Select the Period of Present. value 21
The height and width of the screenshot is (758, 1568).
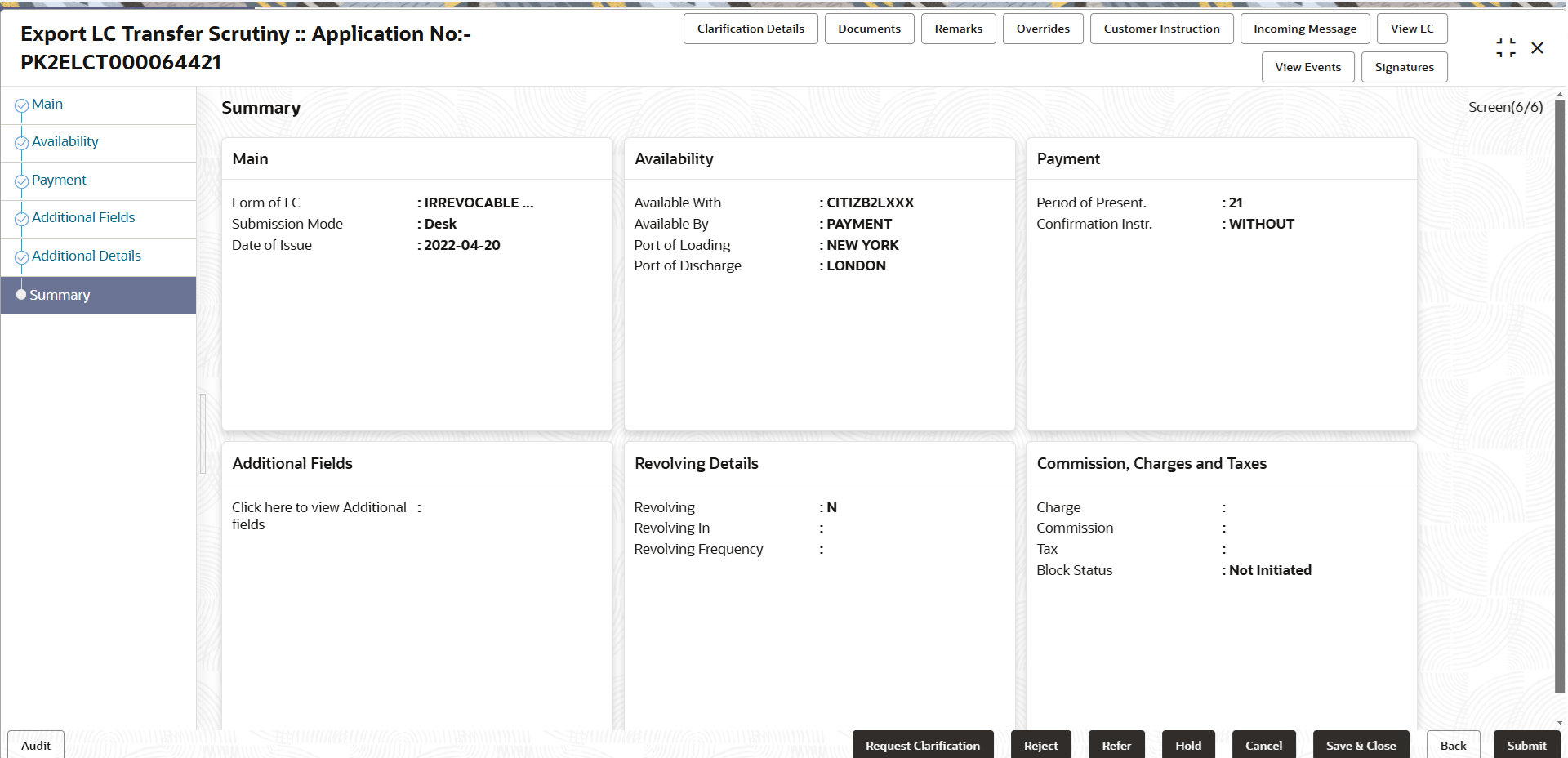(x=1236, y=203)
